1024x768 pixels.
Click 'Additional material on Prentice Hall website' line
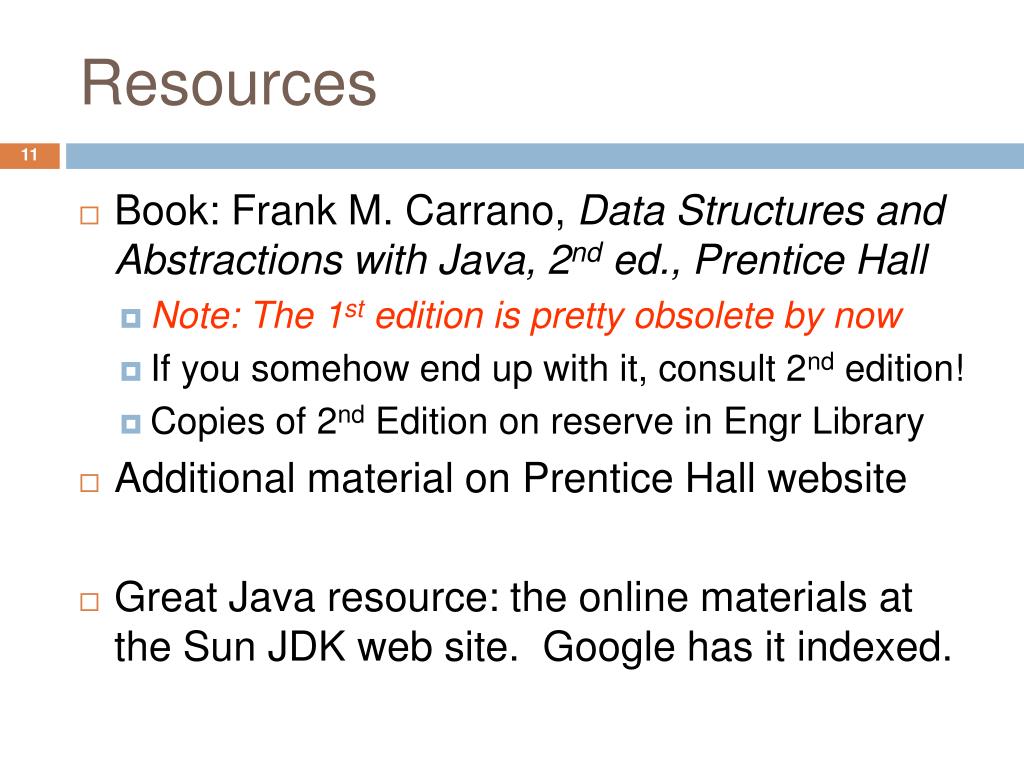(511, 478)
